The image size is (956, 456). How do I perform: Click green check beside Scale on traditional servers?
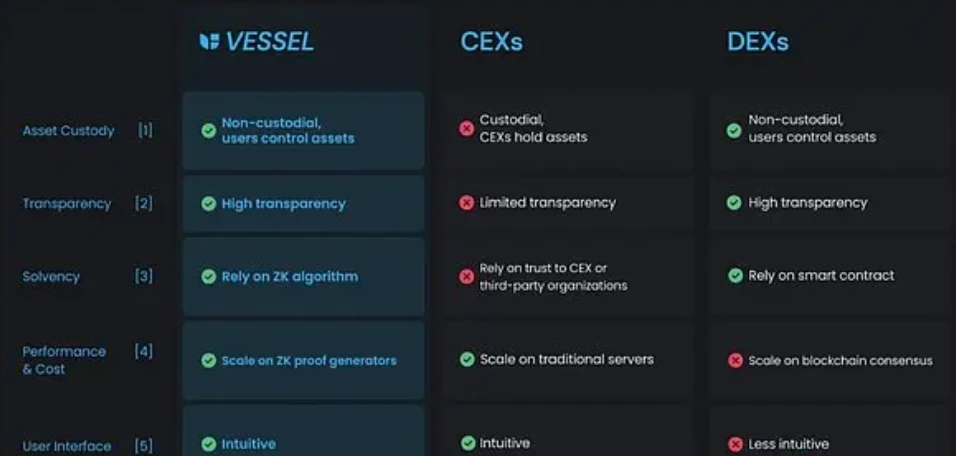tap(467, 360)
